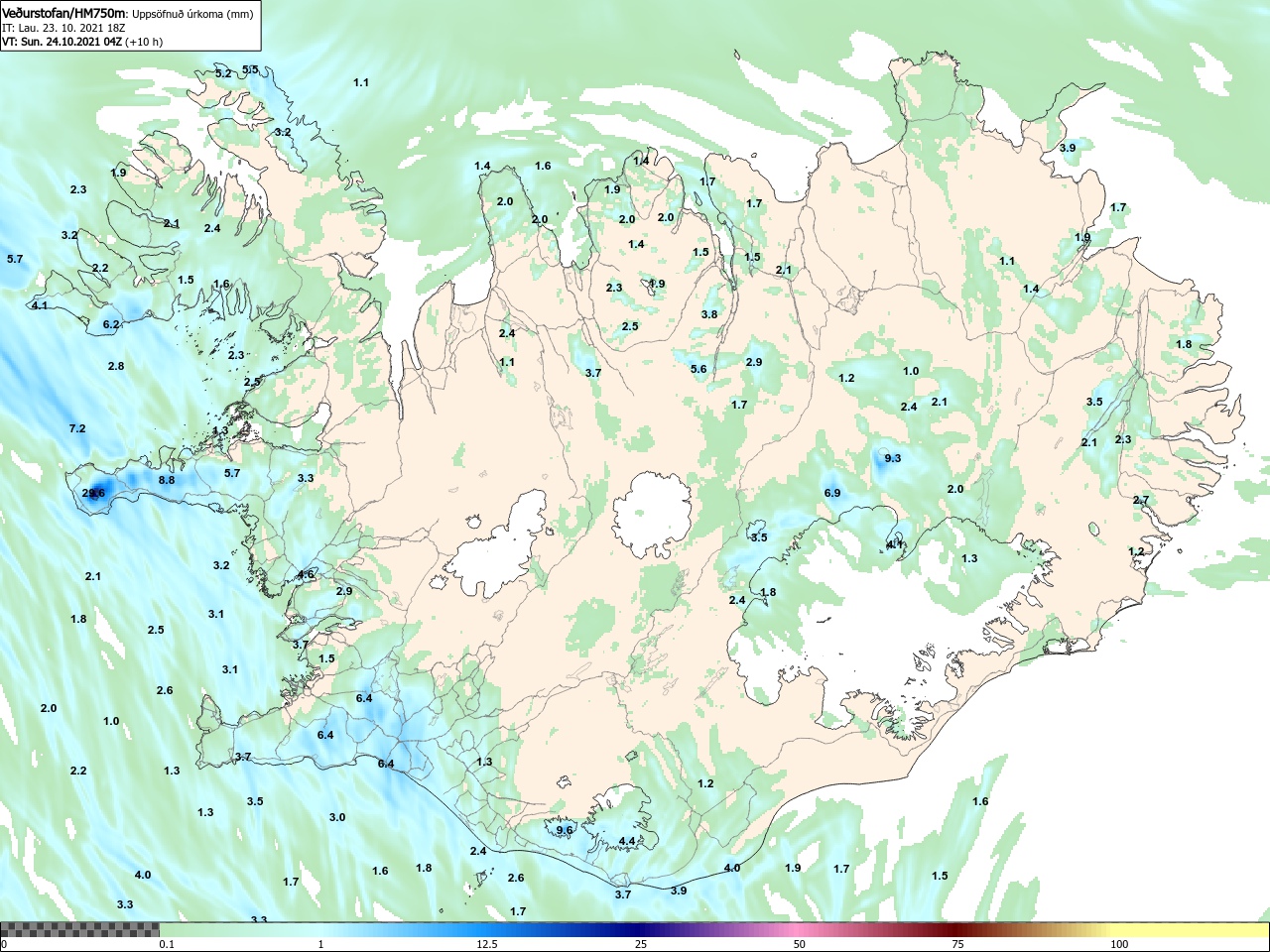Image resolution: width=1270 pixels, height=952 pixels.
Task: Select the 4.4 precipitation value
Action: pos(627,841)
